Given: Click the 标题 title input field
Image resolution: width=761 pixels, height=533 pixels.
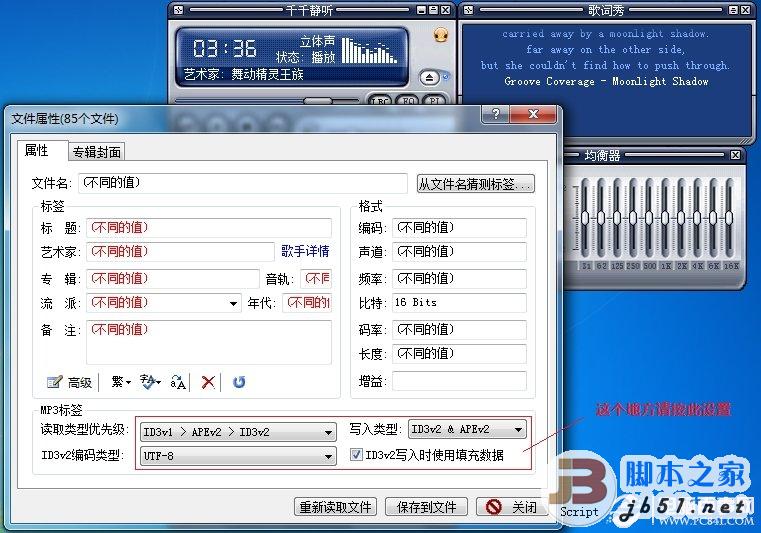Looking at the screenshot, I should click(x=209, y=228).
